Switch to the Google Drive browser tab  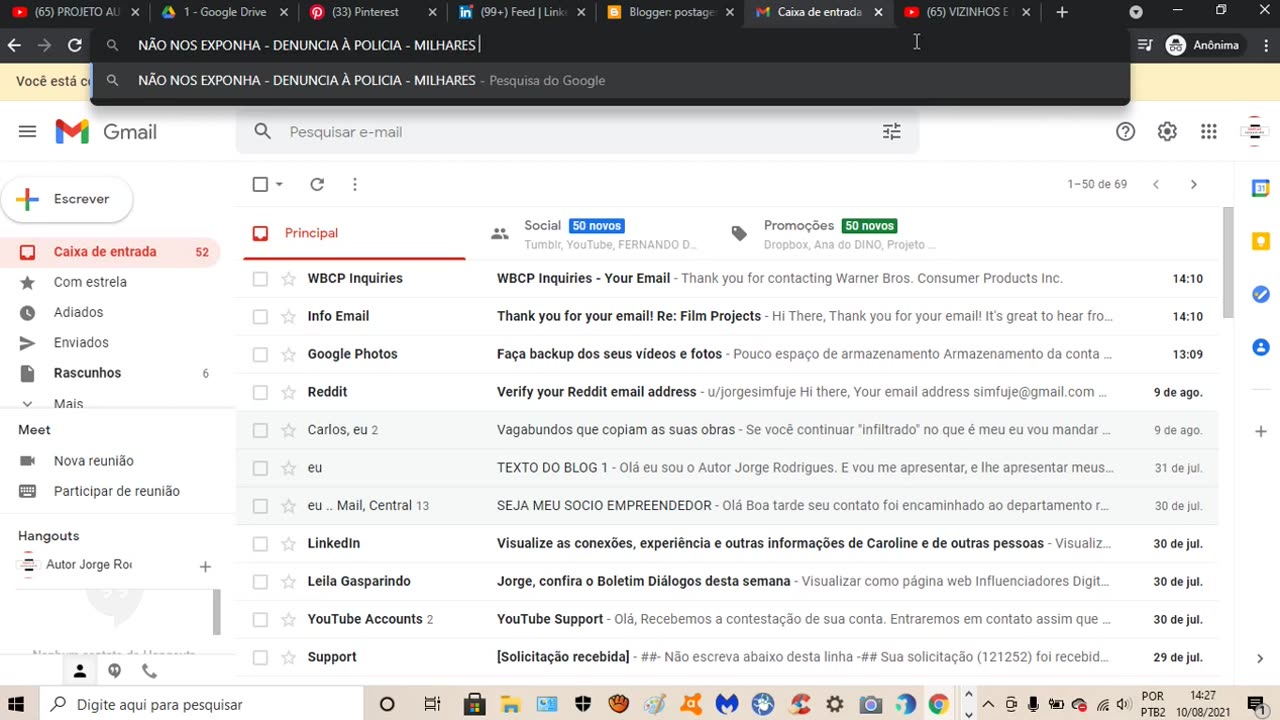[x=224, y=12]
